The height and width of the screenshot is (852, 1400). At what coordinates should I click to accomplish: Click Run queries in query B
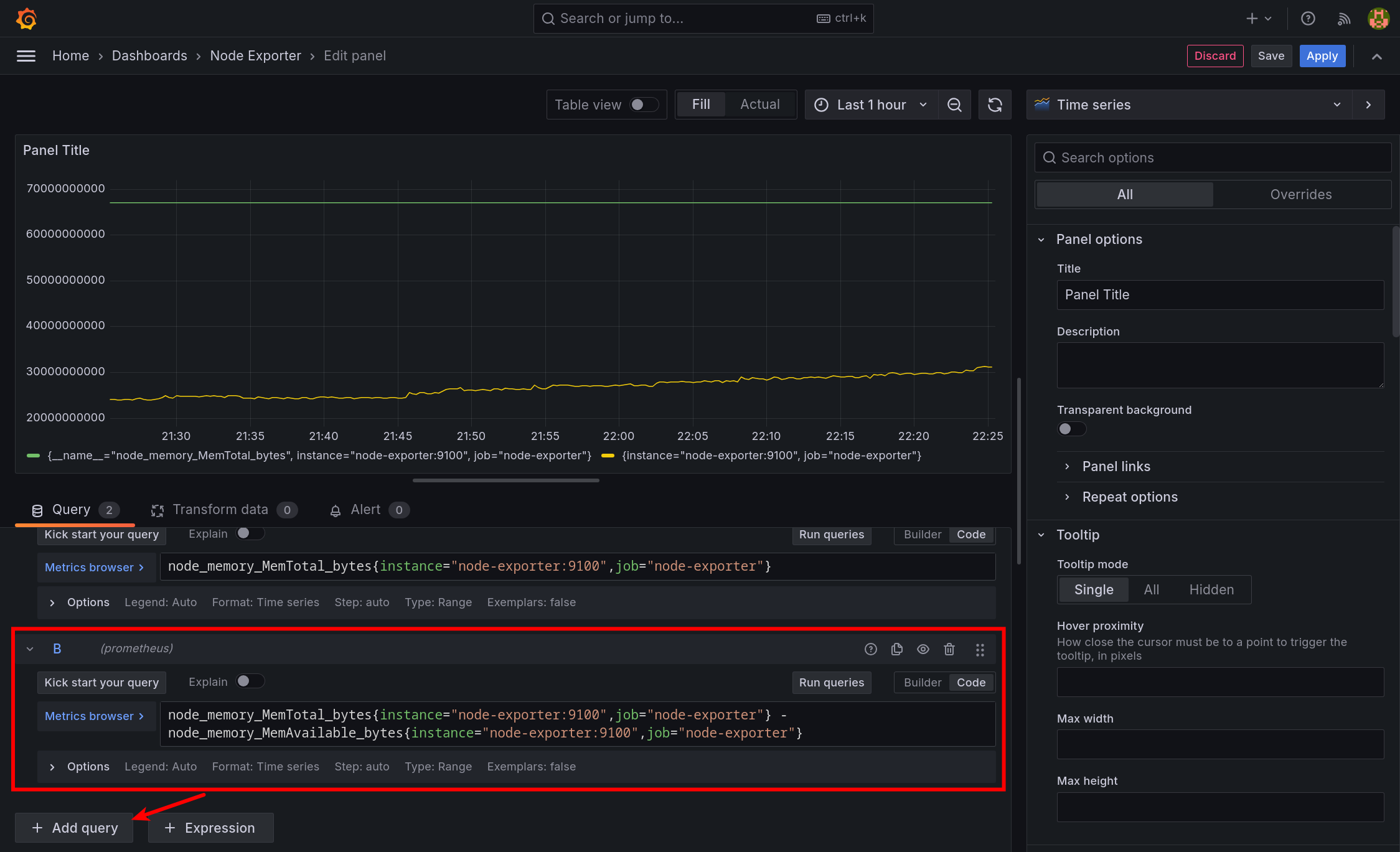(x=831, y=683)
